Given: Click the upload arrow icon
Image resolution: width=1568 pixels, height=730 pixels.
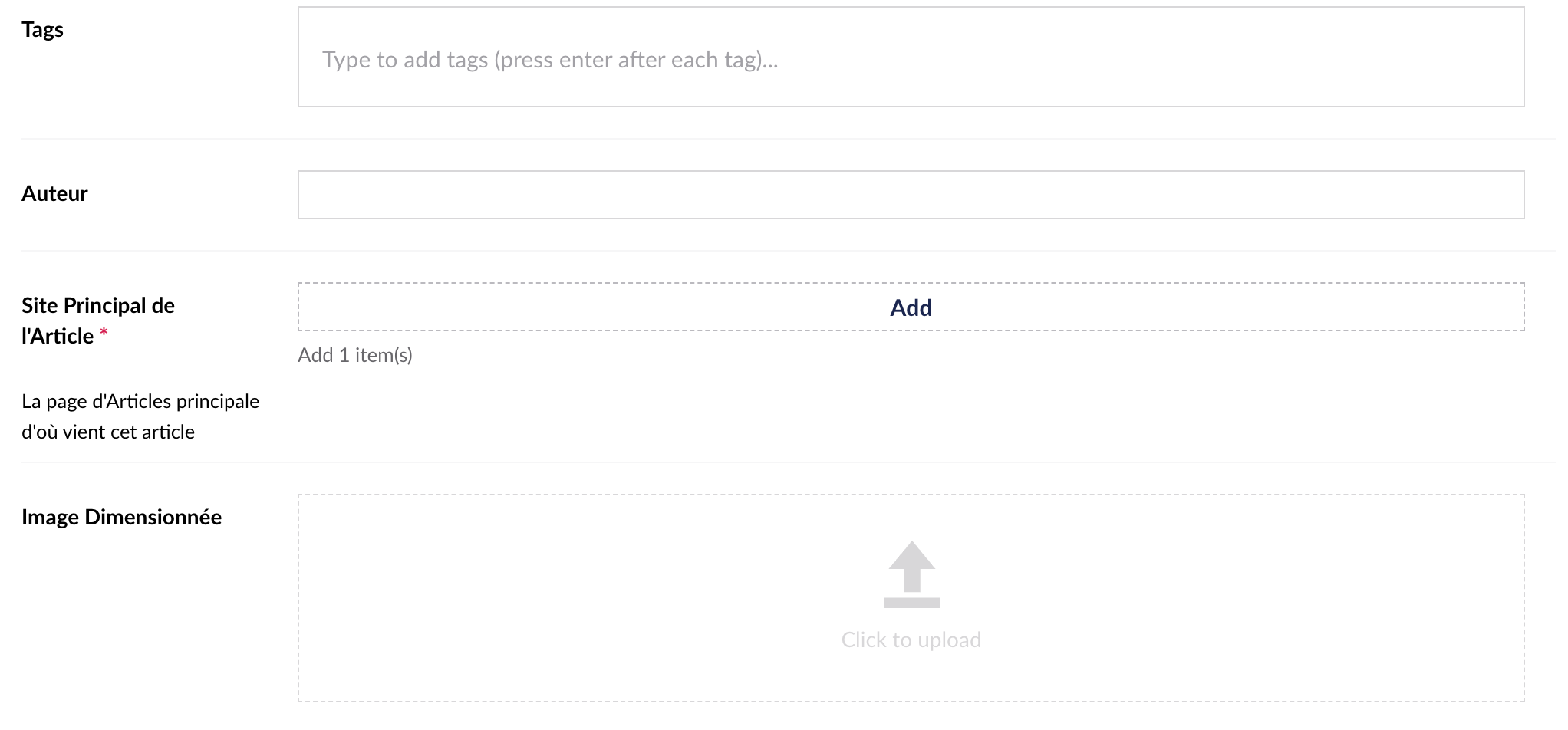Looking at the screenshot, I should pyautogui.click(x=911, y=567).
